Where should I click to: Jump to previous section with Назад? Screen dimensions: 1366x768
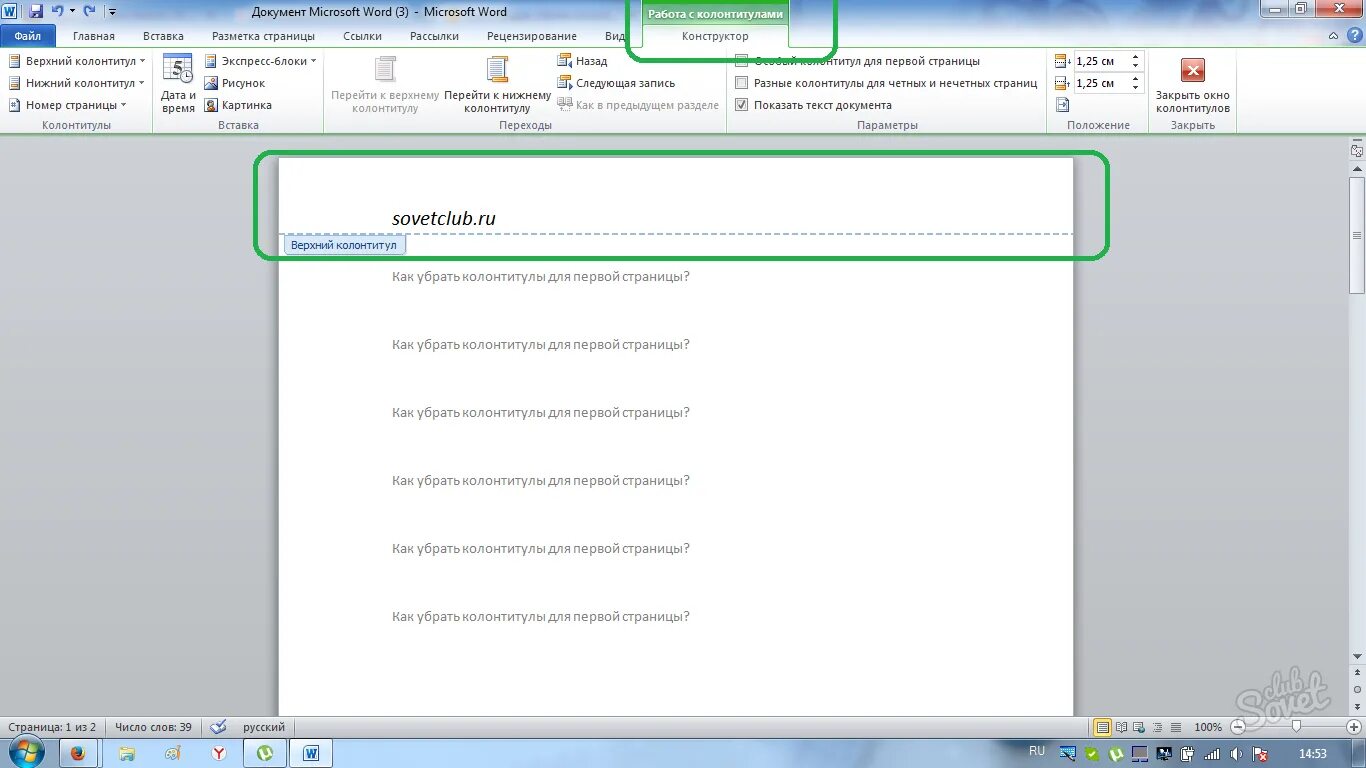[582, 61]
